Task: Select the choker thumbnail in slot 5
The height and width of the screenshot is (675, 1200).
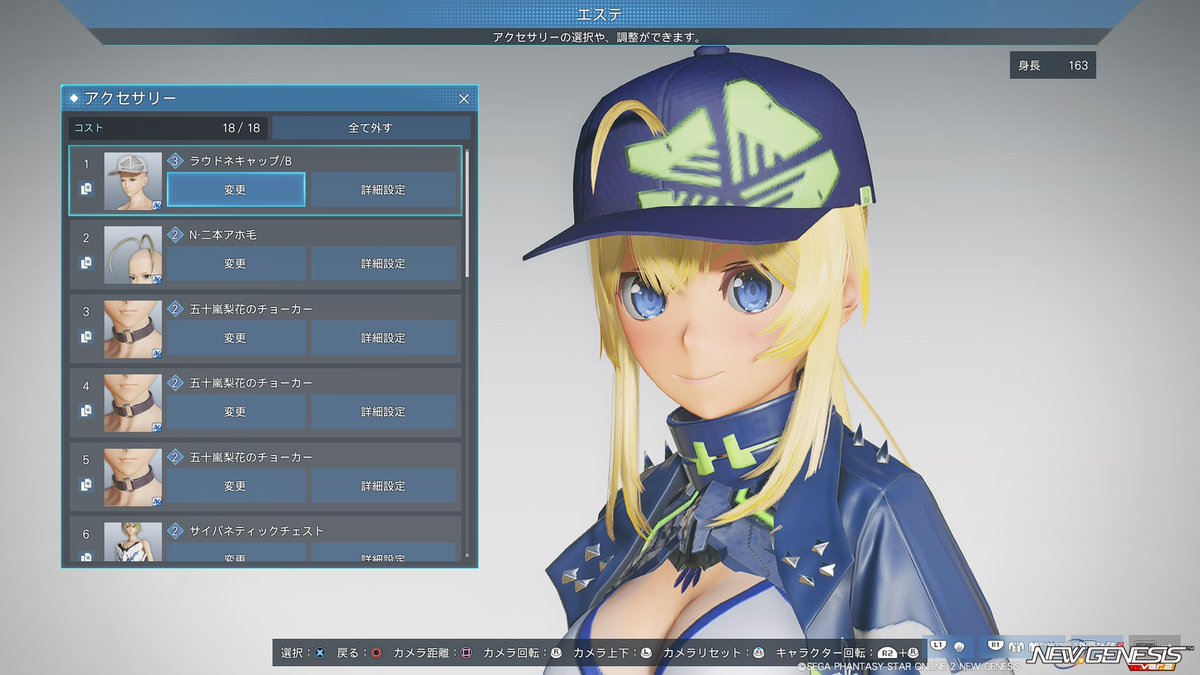Action: click(133, 477)
